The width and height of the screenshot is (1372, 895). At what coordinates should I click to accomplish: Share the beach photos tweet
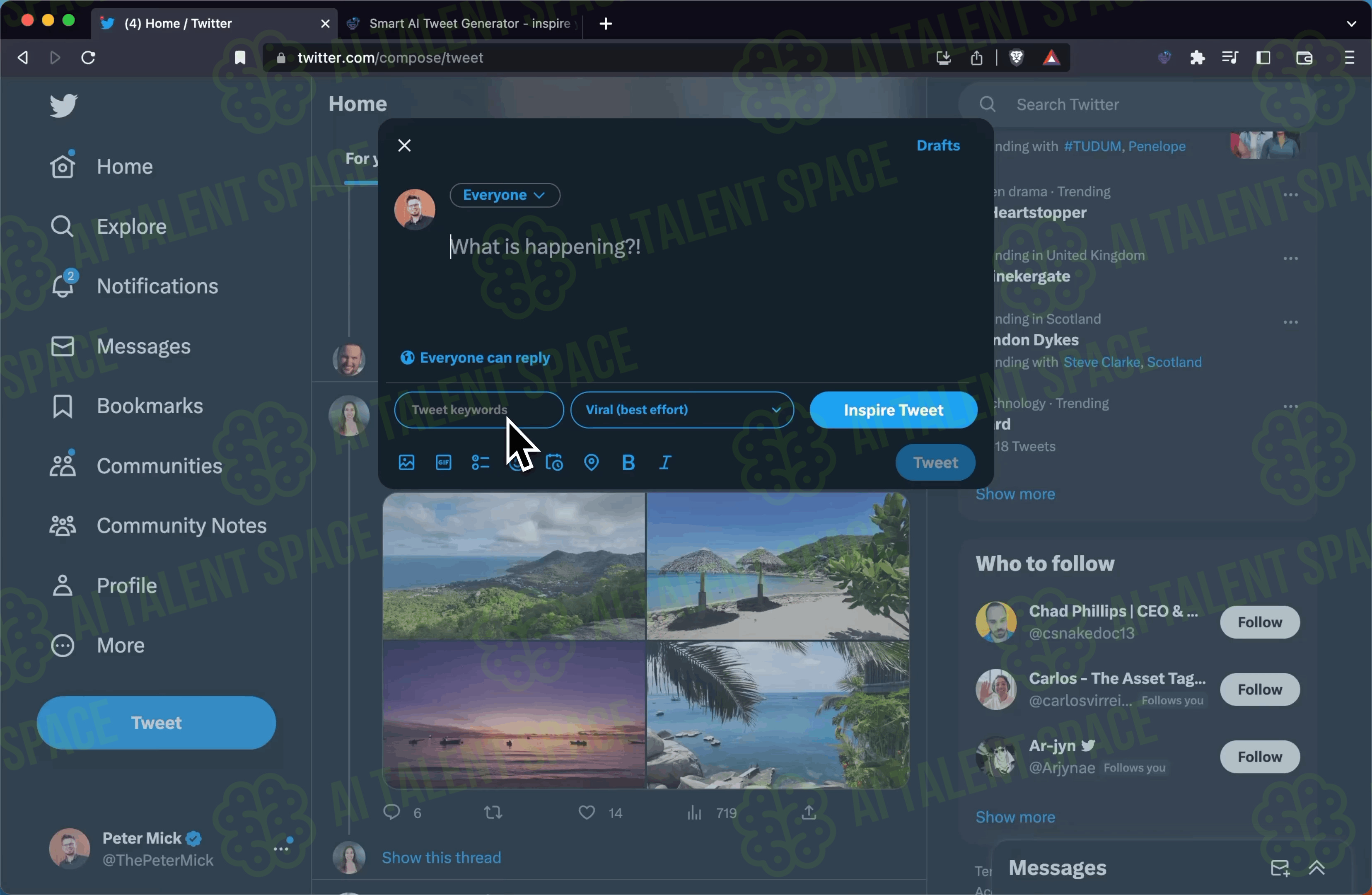click(809, 813)
